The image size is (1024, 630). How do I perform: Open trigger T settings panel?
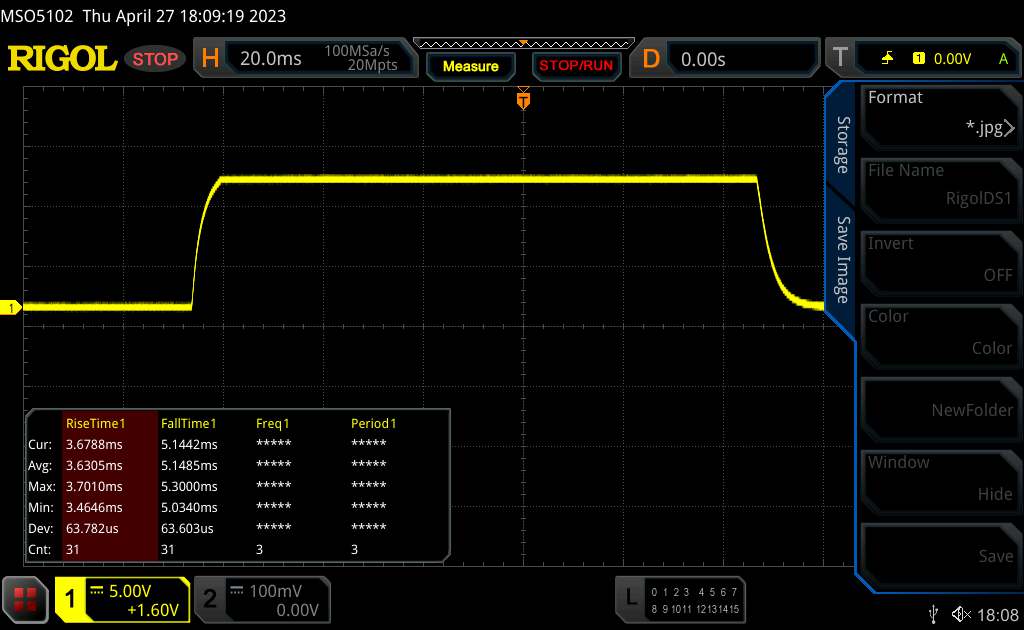point(923,59)
